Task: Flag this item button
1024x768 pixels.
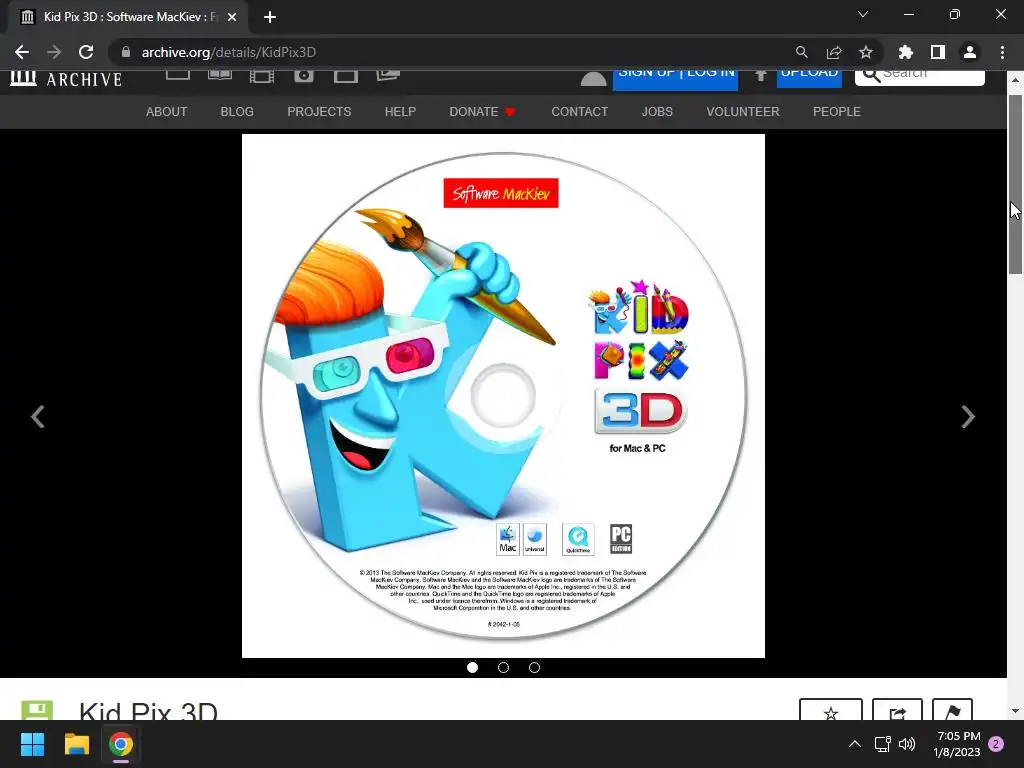Action: (953, 711)
